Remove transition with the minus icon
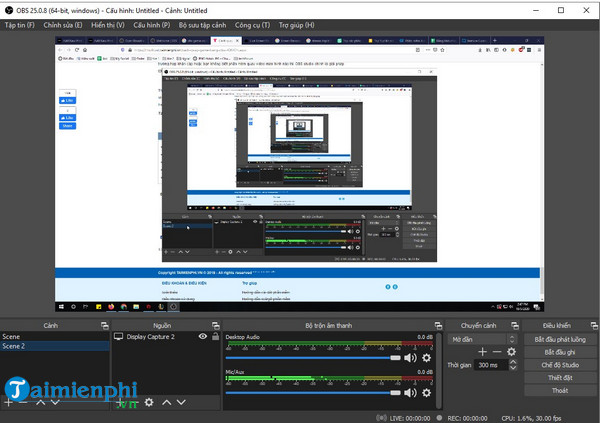 point(497,351)
